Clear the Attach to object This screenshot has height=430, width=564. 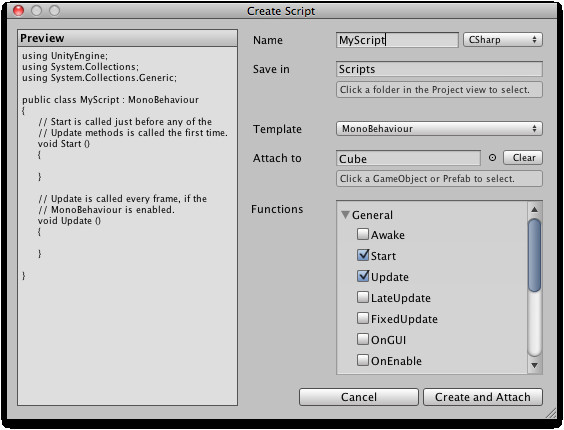pyautogui.click(x=523, y=158)
